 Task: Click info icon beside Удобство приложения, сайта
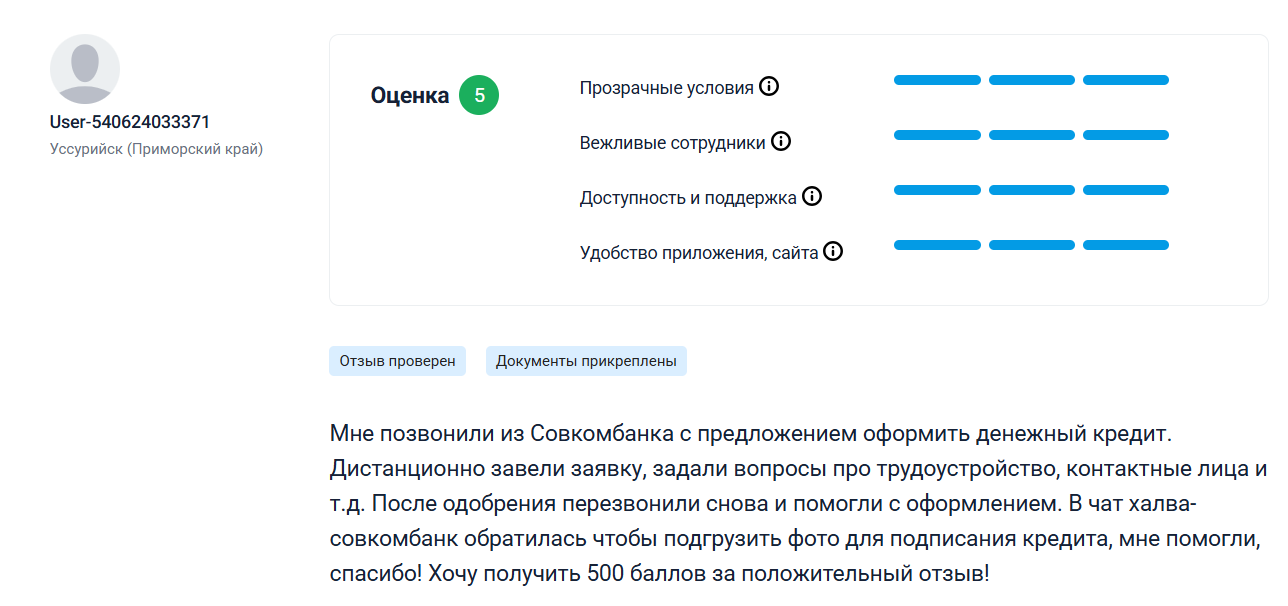(833, 252)
